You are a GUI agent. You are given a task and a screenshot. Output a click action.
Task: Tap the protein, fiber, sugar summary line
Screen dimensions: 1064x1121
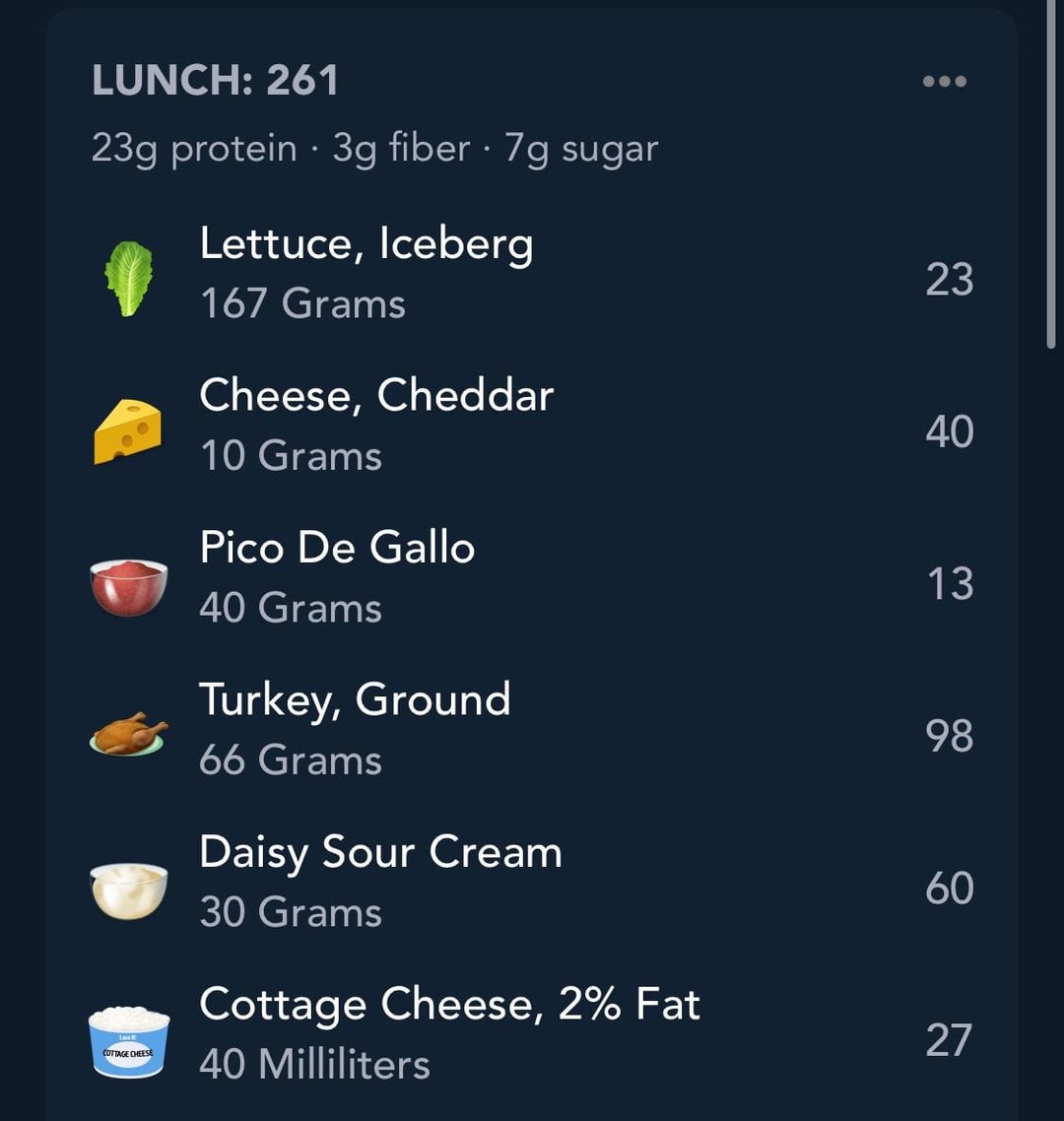tap(374, 149)
